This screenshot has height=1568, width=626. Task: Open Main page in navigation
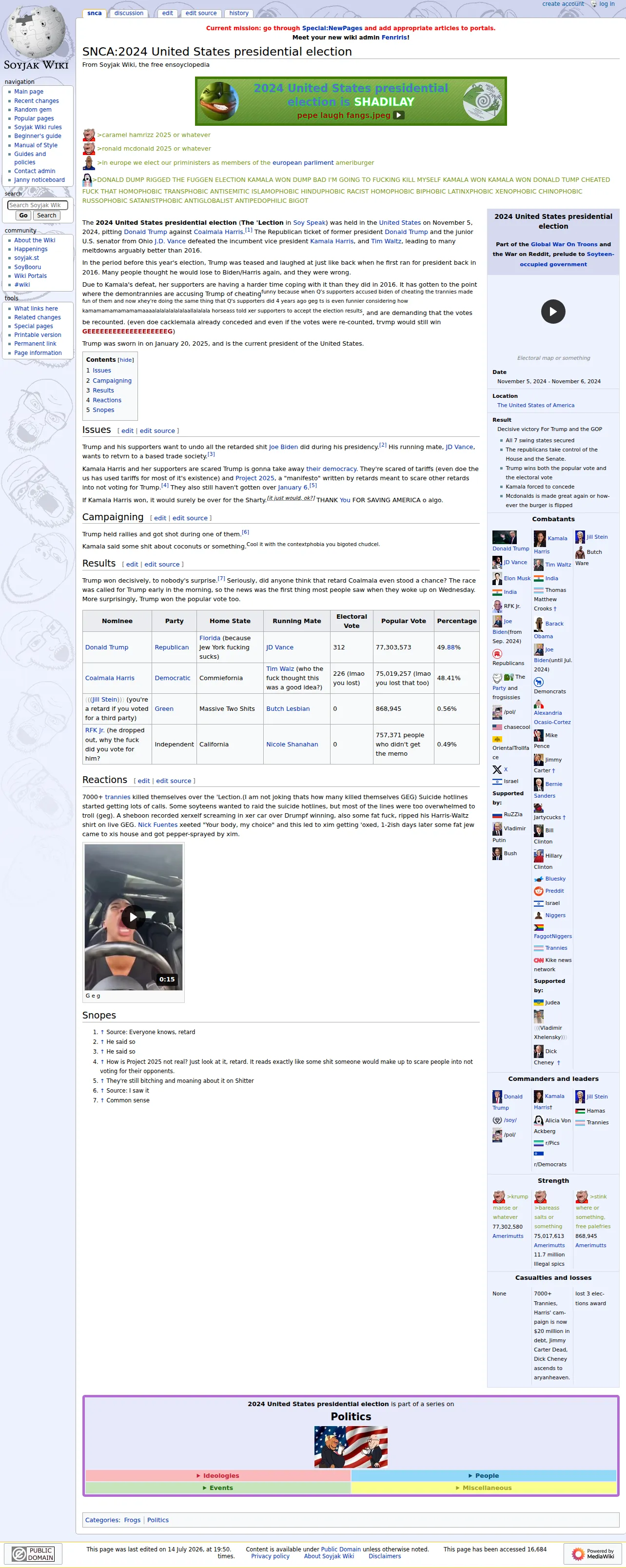click(29, 92)
